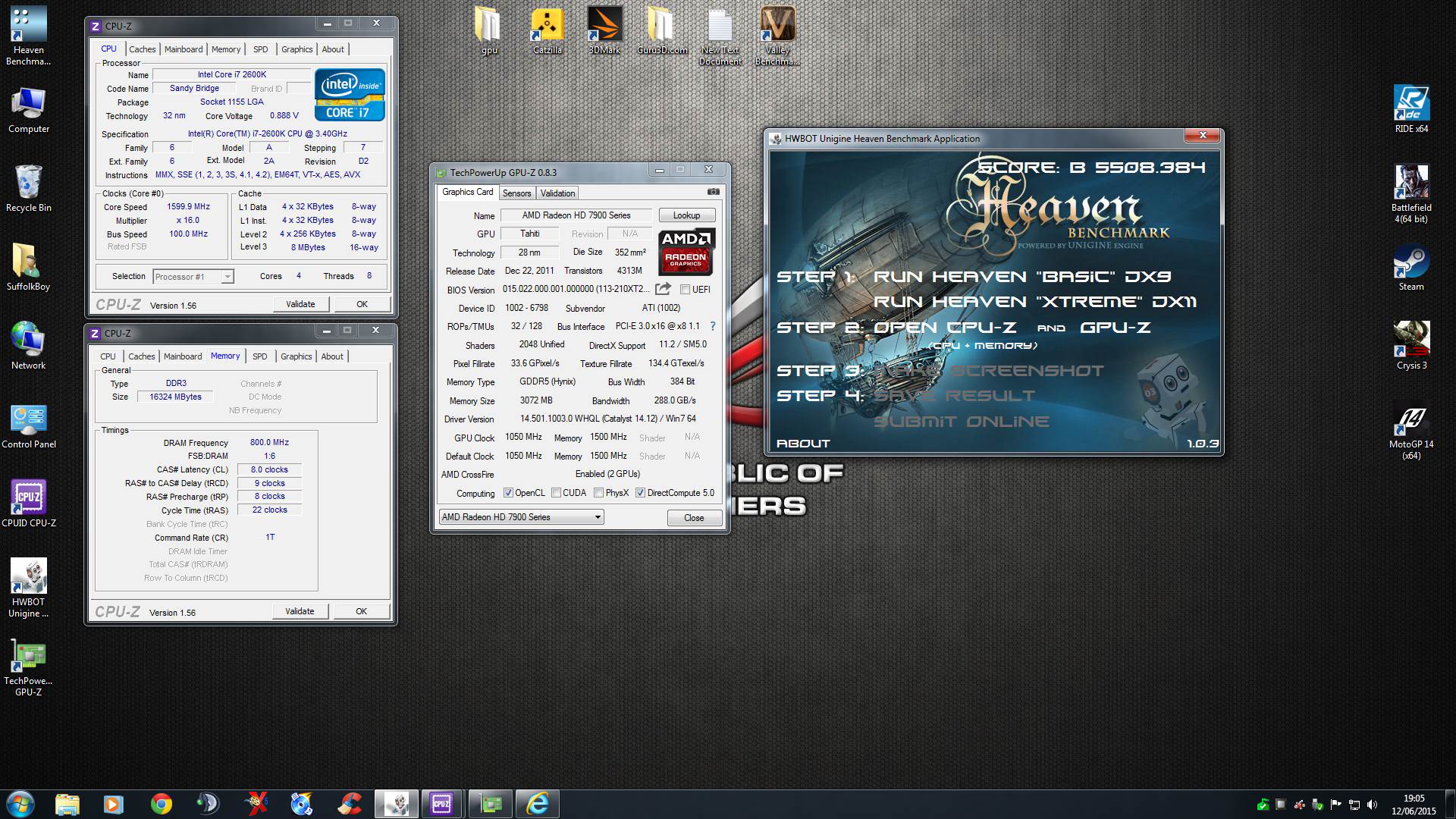Click the GPU-Z BIOS share/export icon
Viewport: 1456px width, 819px height.
(663, 289)
